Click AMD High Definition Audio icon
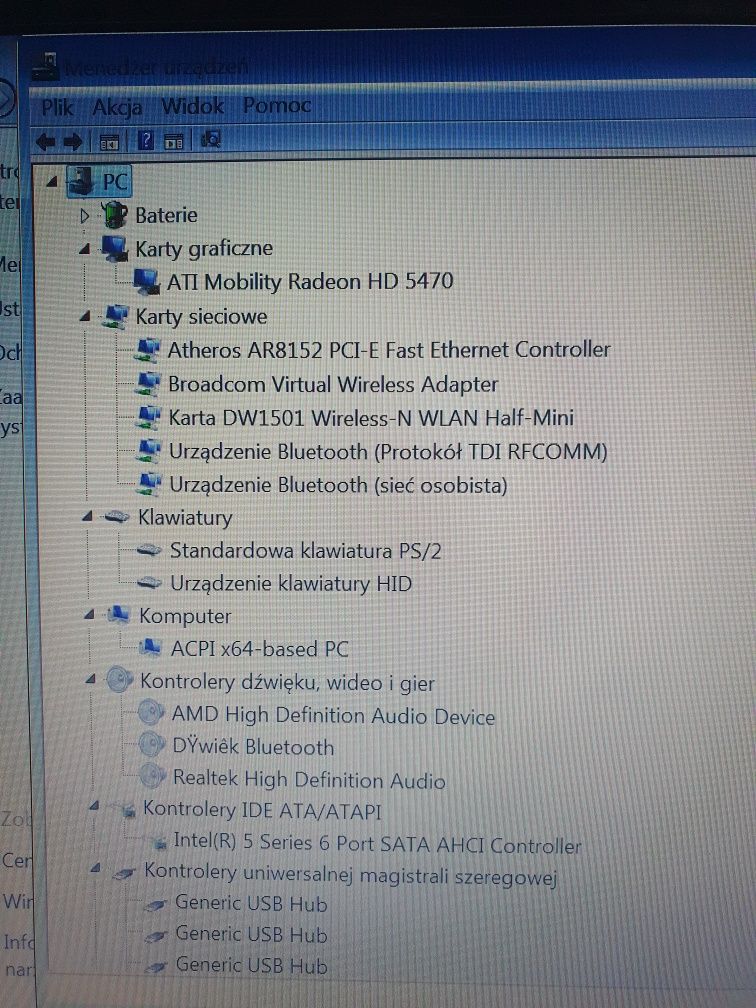This screenshot has height=1008, width=756. pyautogui.click(x=152, y=712)
